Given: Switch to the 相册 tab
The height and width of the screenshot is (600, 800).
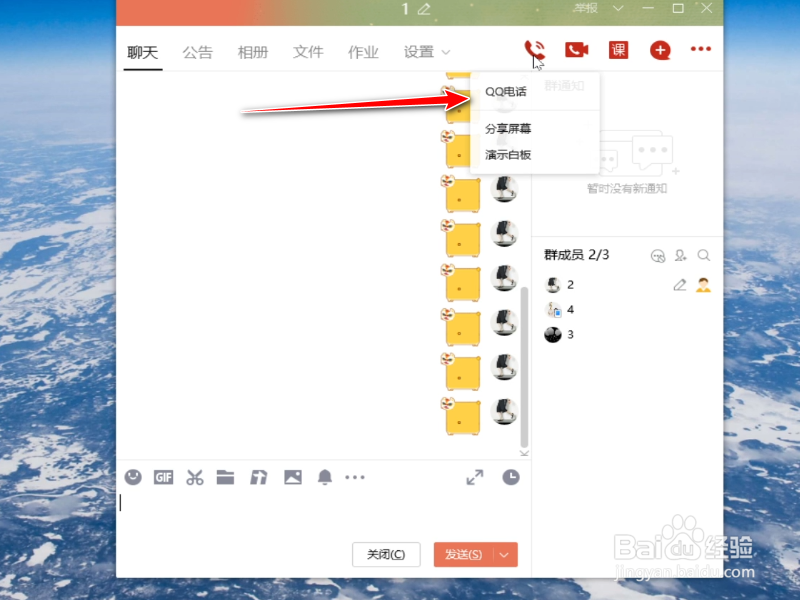Looking at the screenshot, I should [253, 52].
